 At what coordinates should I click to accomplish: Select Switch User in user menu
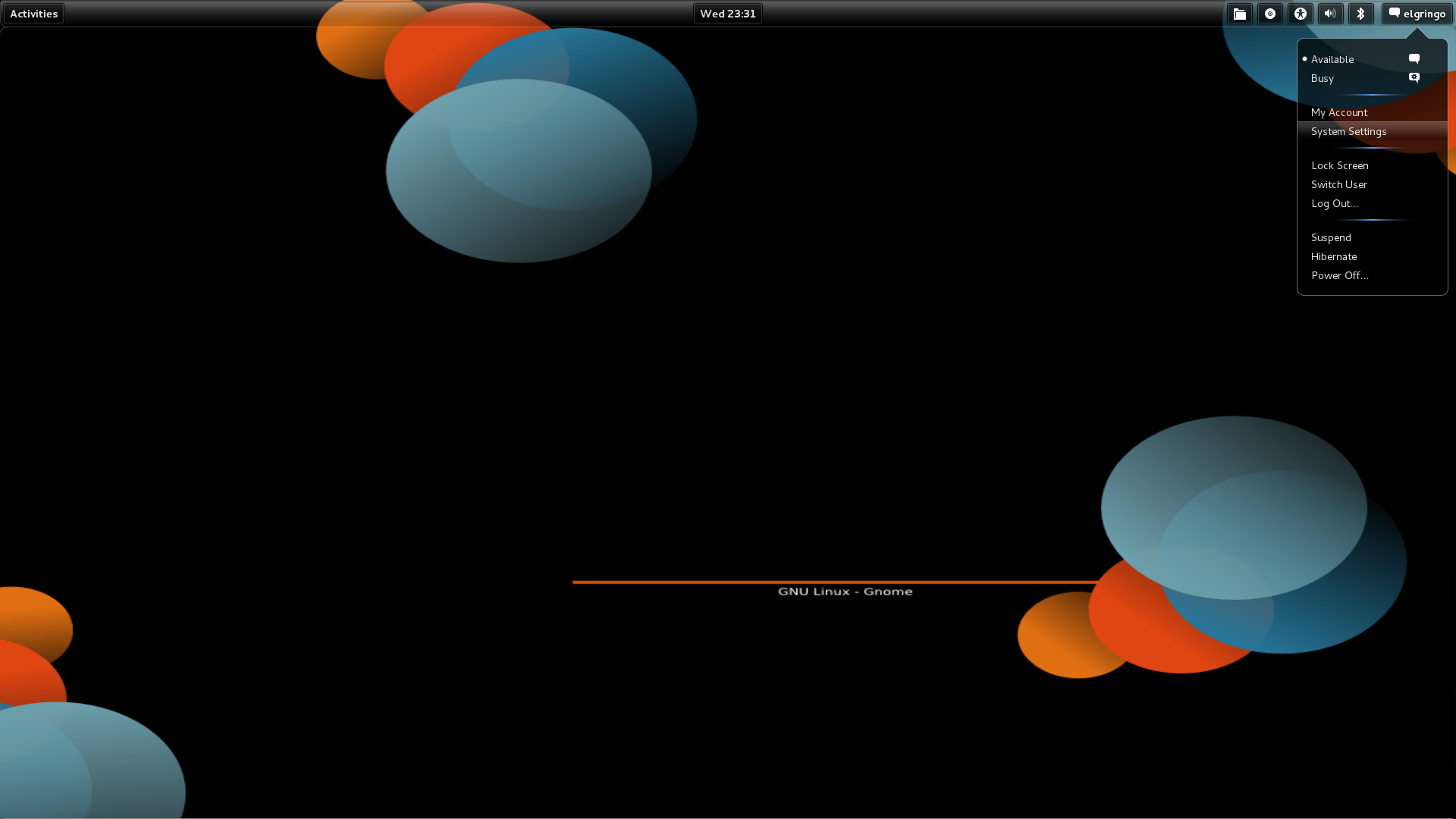(x=1372, y=184)
